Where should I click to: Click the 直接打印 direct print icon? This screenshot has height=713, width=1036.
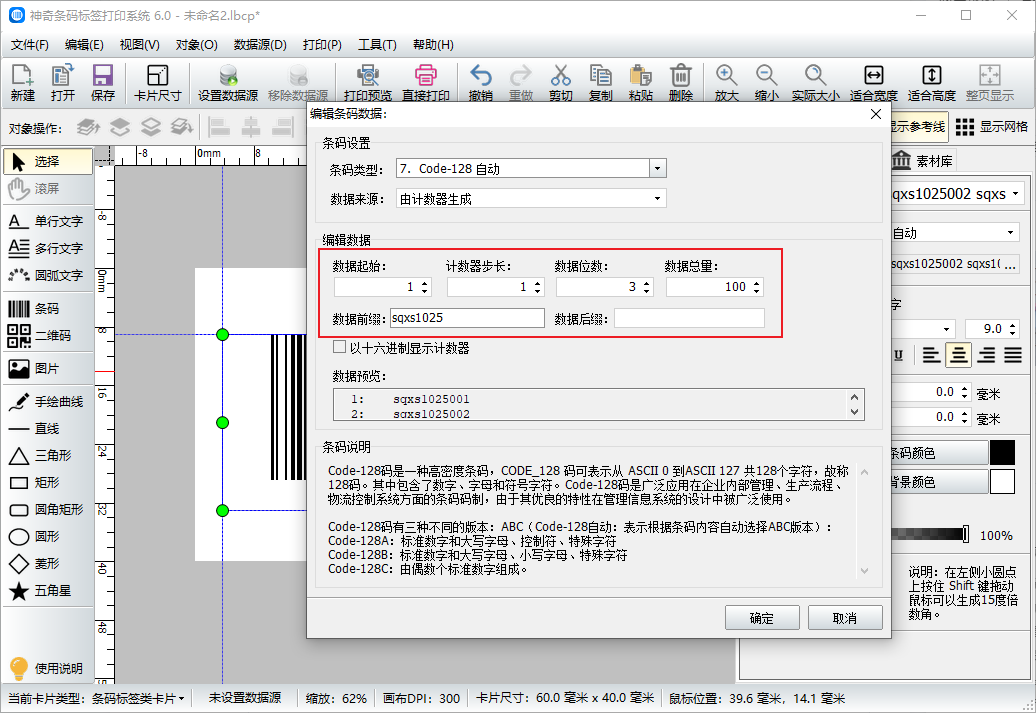pyautogui.click(x=425, y=83)
